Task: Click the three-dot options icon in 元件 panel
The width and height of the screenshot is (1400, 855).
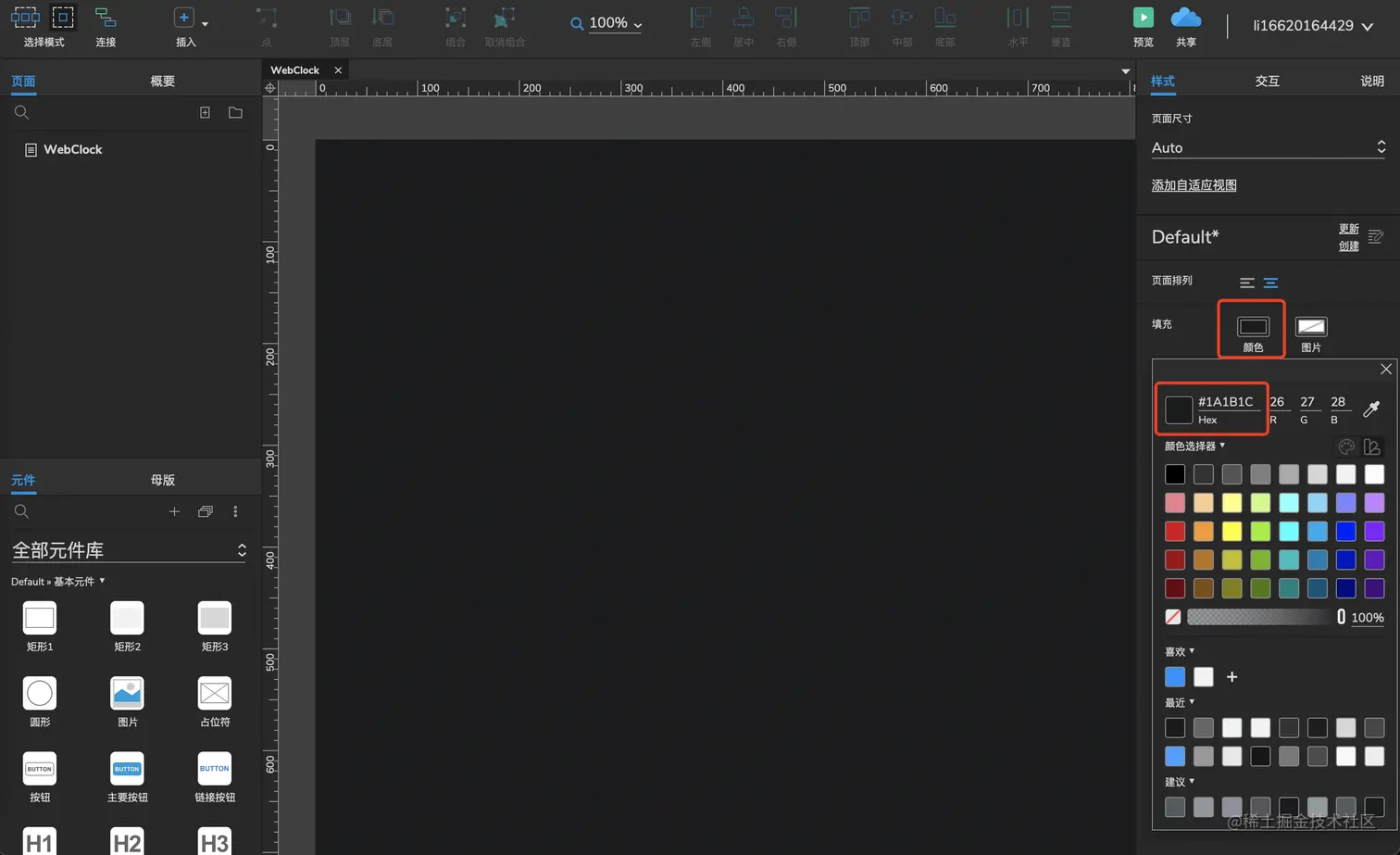Action: tap(235, 511)
